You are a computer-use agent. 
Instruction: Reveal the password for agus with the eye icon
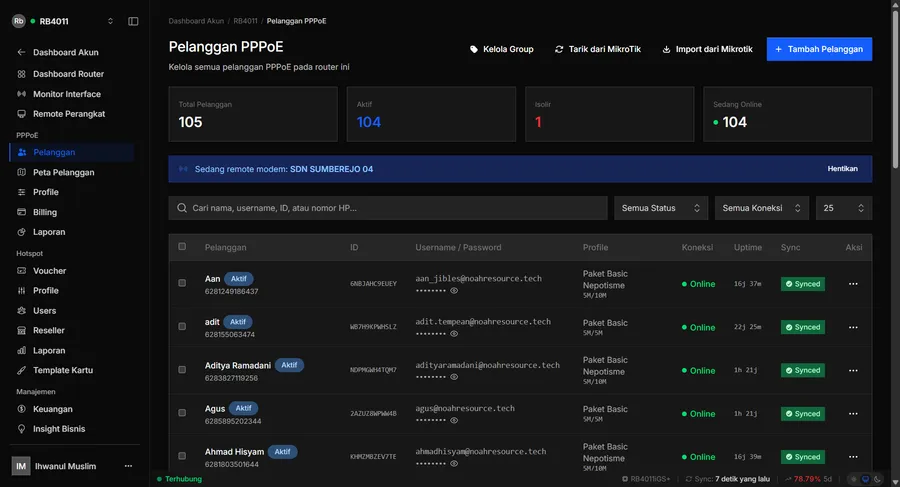click(x=454, y=420)
